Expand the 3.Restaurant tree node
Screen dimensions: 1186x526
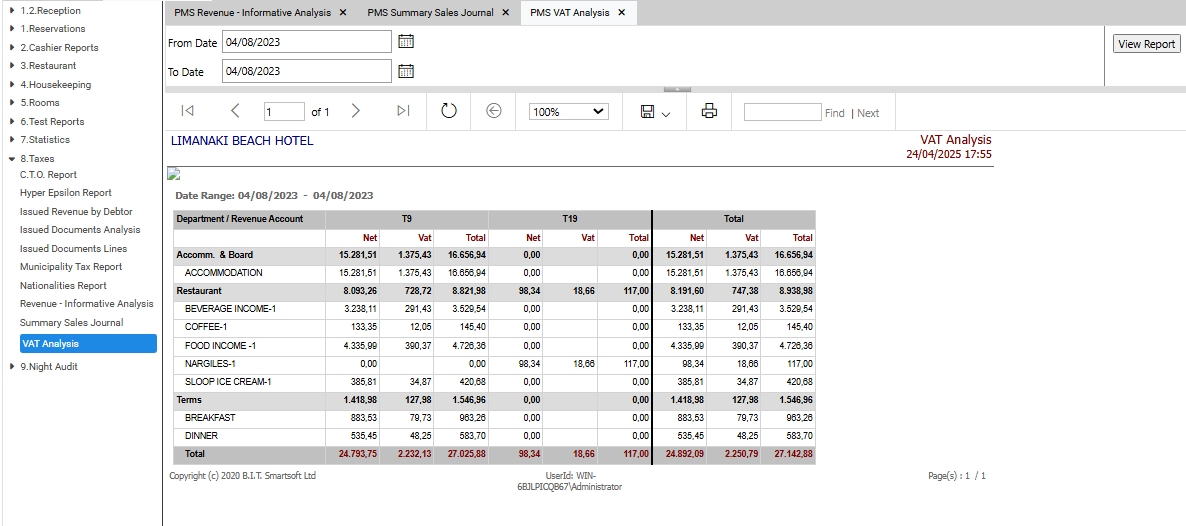[x=11, y=66]
